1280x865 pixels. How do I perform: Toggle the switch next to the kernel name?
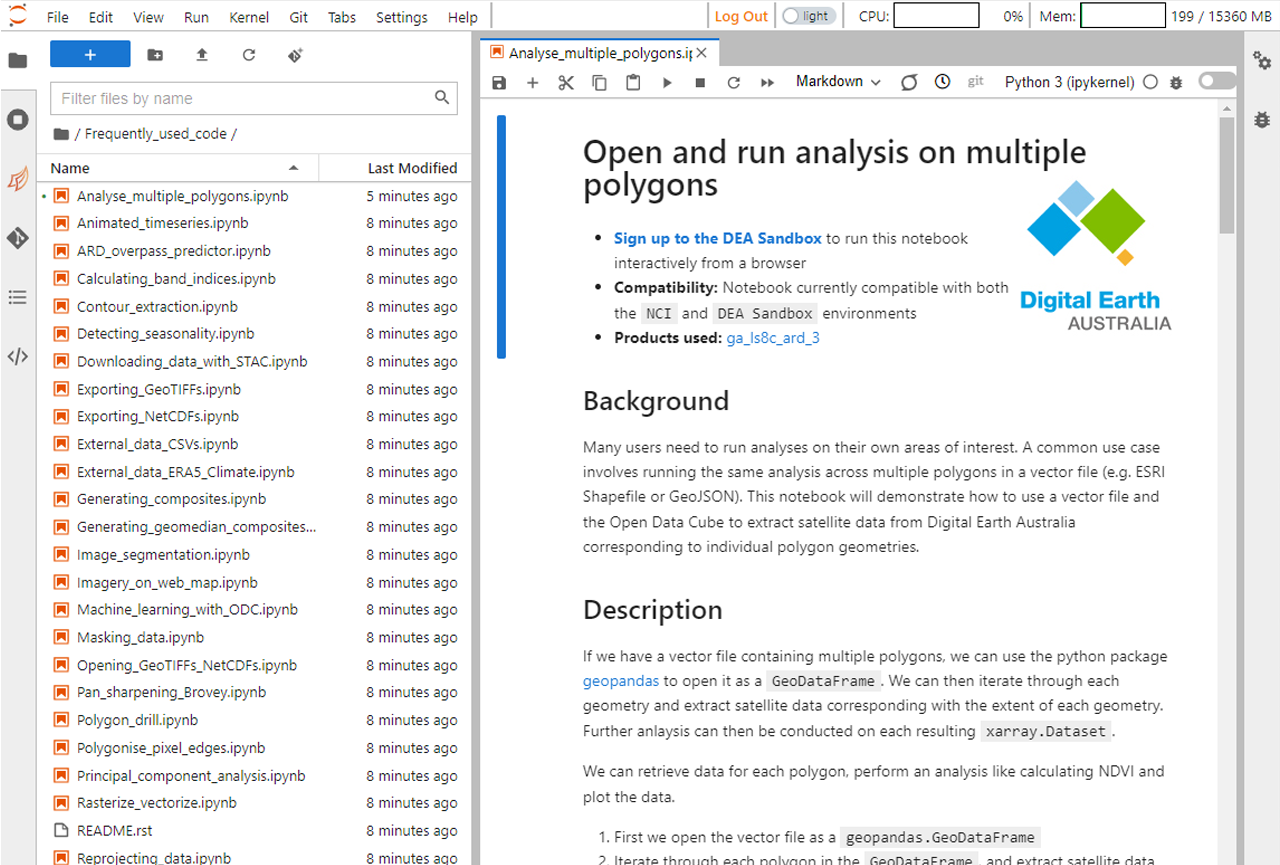1216,82
